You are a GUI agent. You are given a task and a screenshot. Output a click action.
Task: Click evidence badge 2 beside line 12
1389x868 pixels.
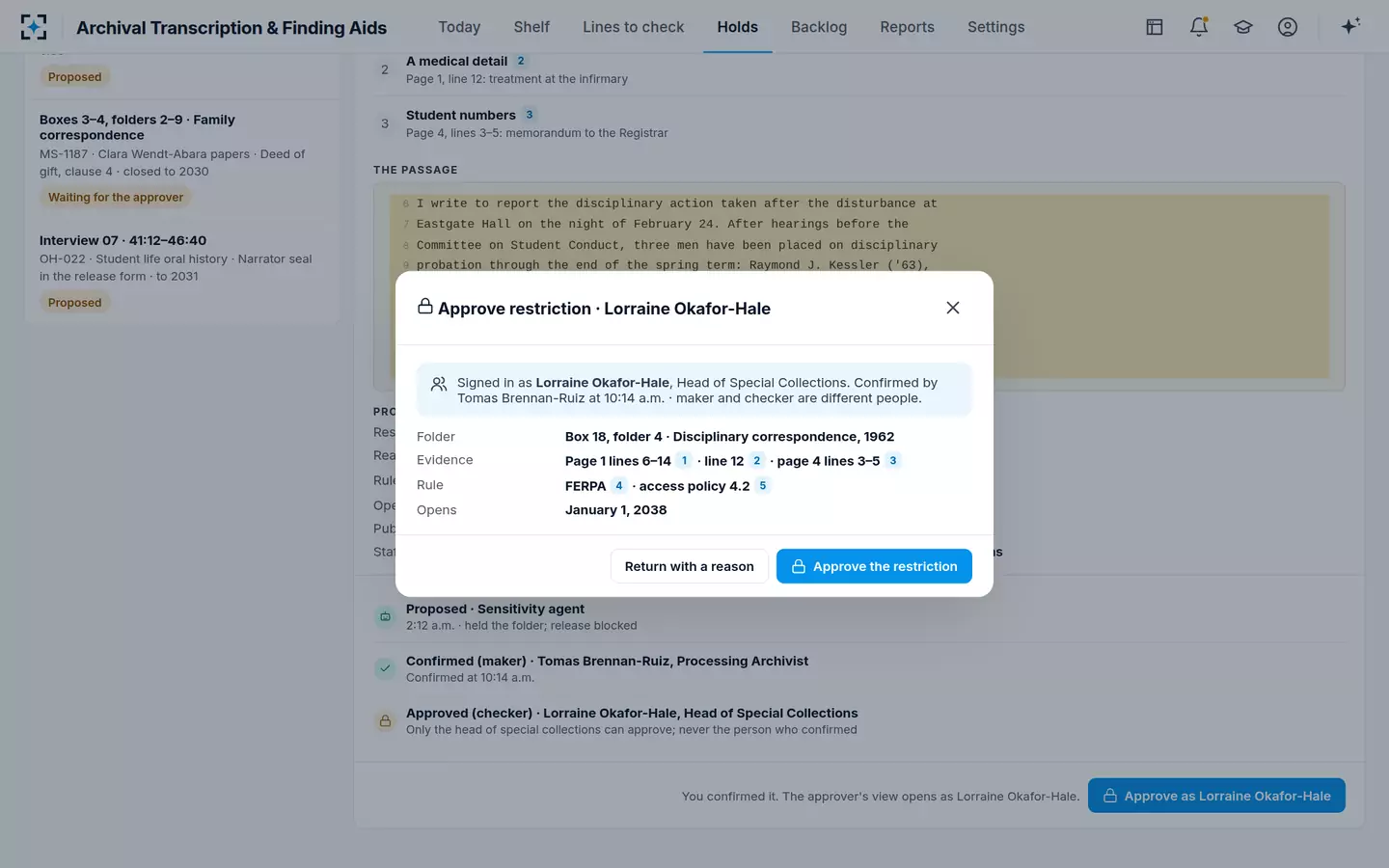pyautogui.click(x=757, y=461)
